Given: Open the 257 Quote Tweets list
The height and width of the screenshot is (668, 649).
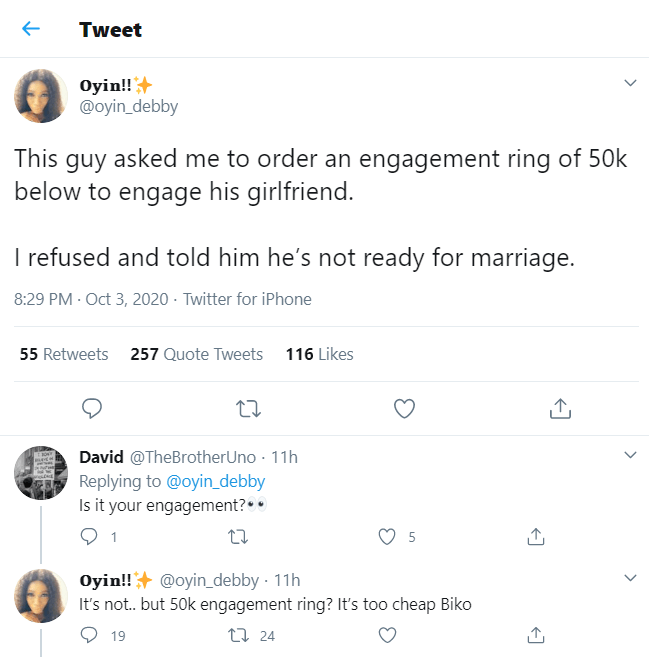Looking at the screenshot, I should [x=197, y=354].
